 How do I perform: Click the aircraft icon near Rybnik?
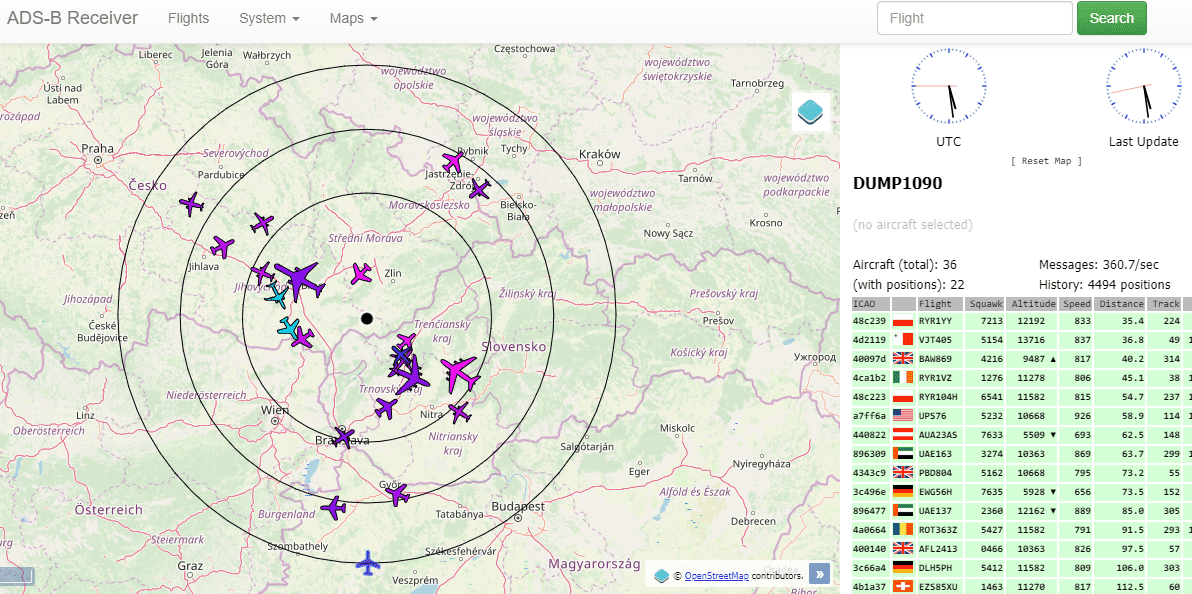click(x=453, y=162)
